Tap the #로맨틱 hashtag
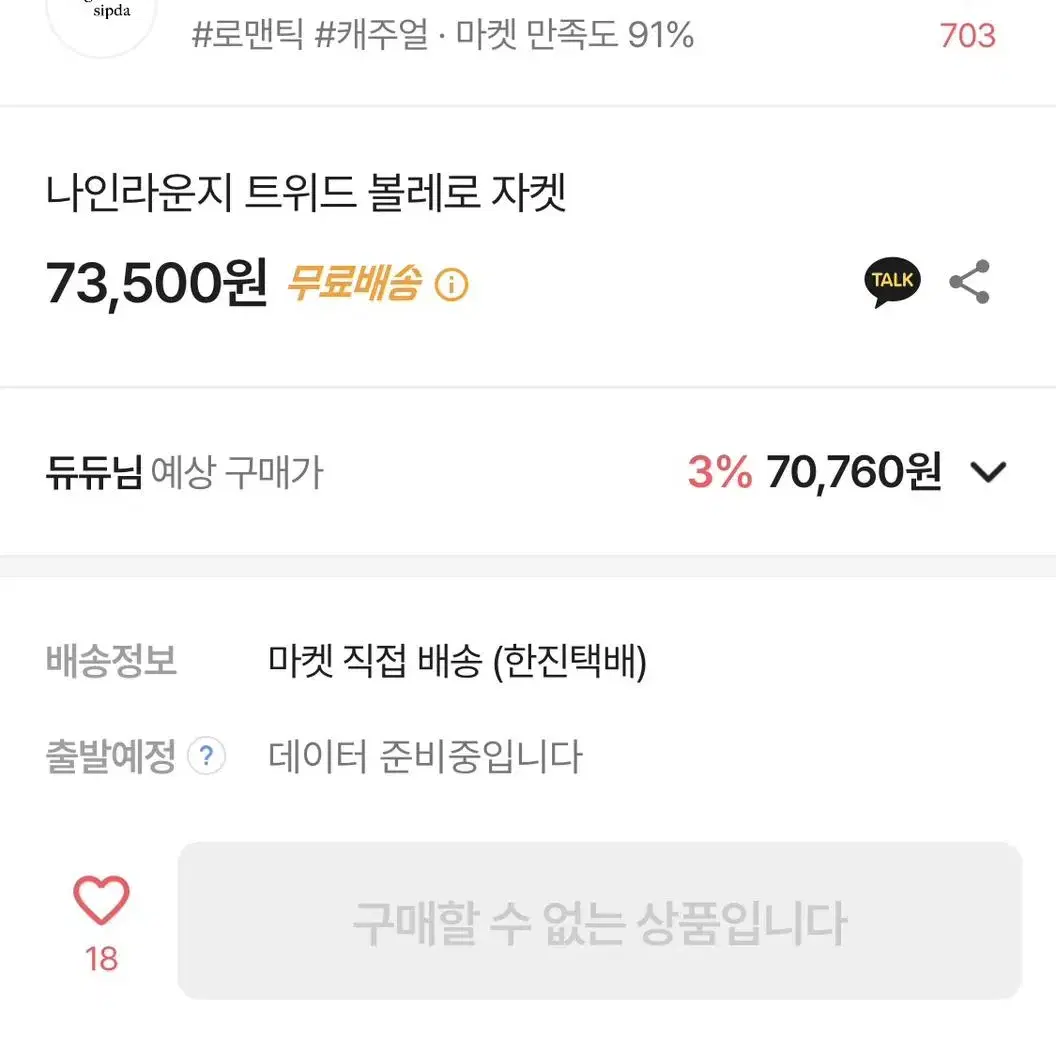This screenshot has height=1056, width=1056. [247, 34]
